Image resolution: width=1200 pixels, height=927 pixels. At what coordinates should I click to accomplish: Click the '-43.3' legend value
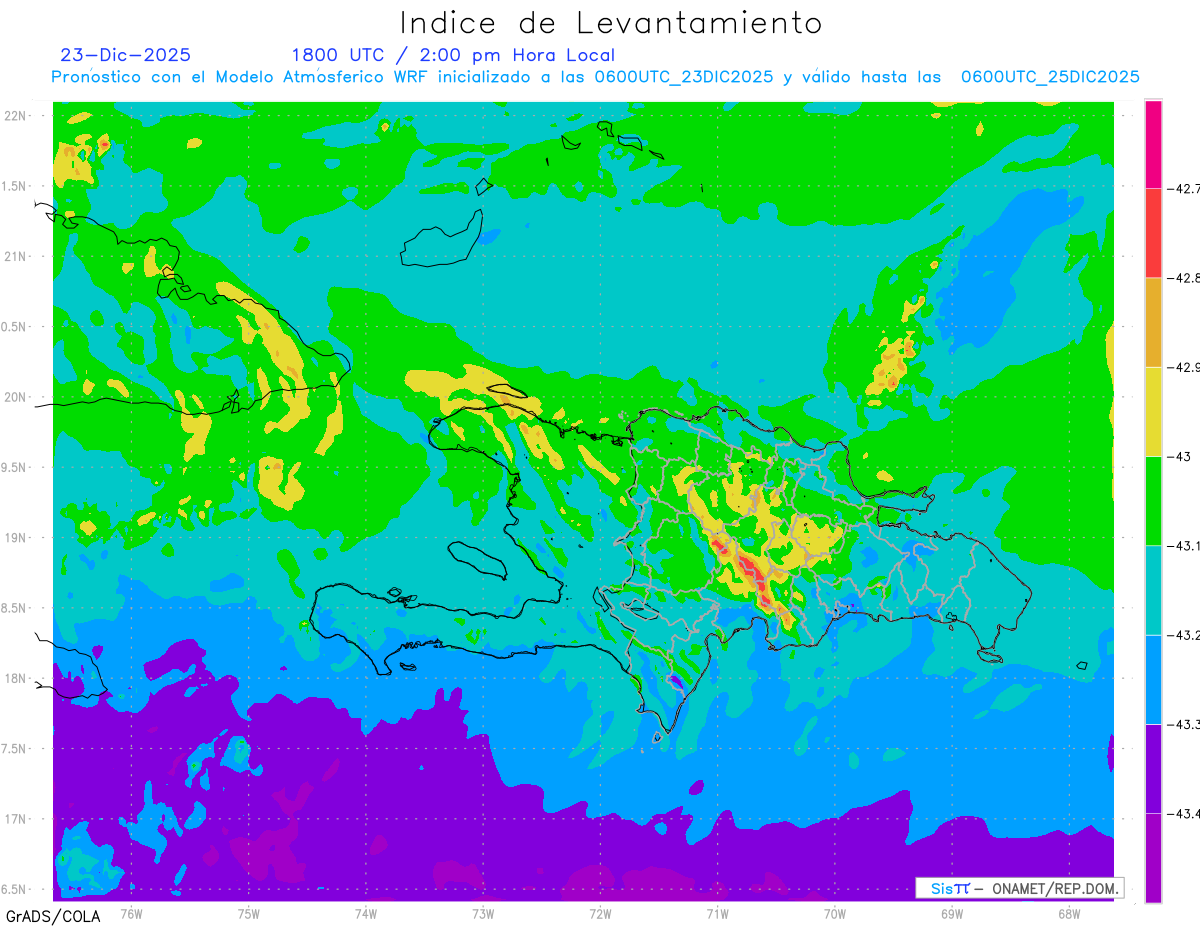coord(1182,724)
